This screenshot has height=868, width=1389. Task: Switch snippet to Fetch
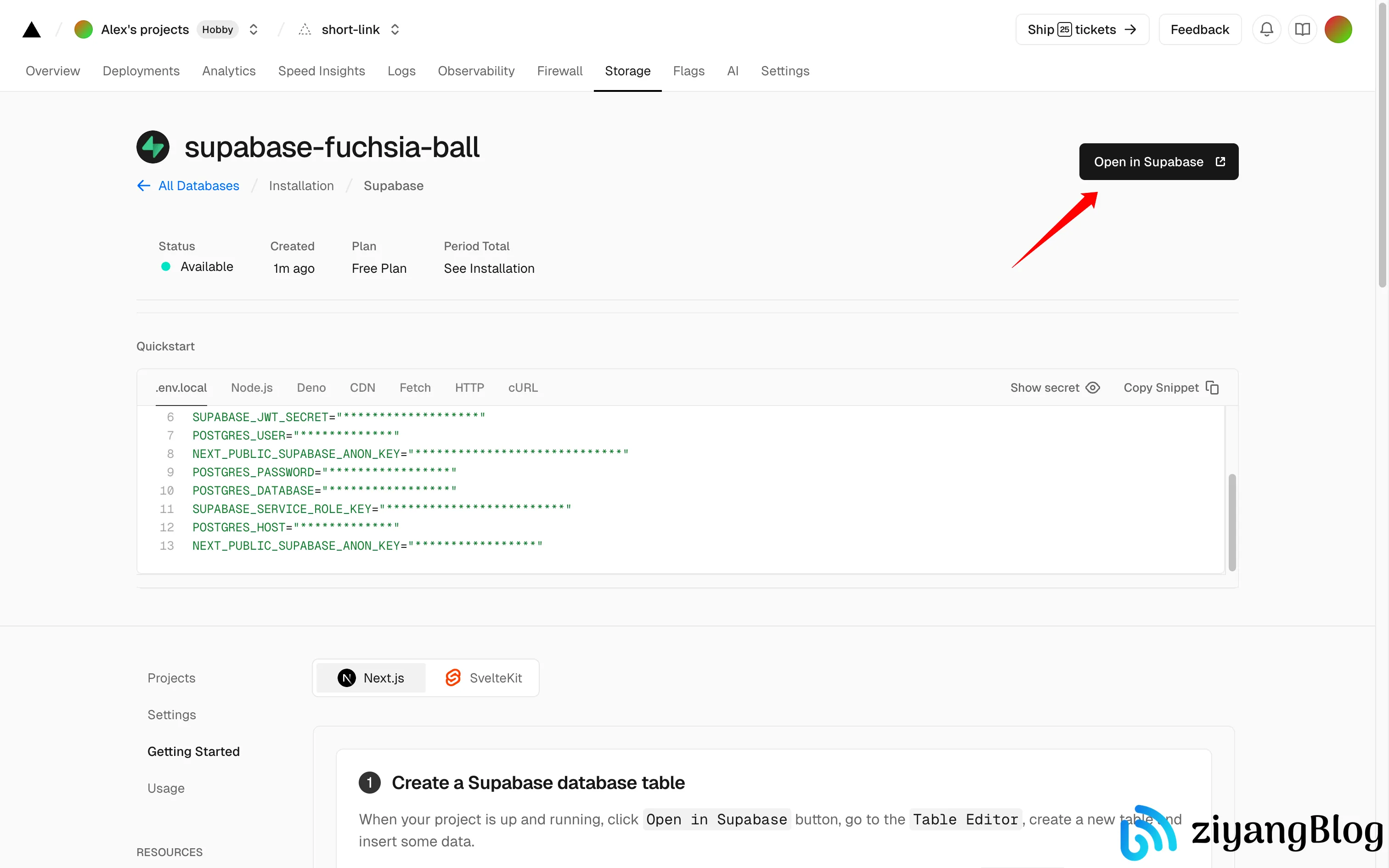tap(415, 388)
